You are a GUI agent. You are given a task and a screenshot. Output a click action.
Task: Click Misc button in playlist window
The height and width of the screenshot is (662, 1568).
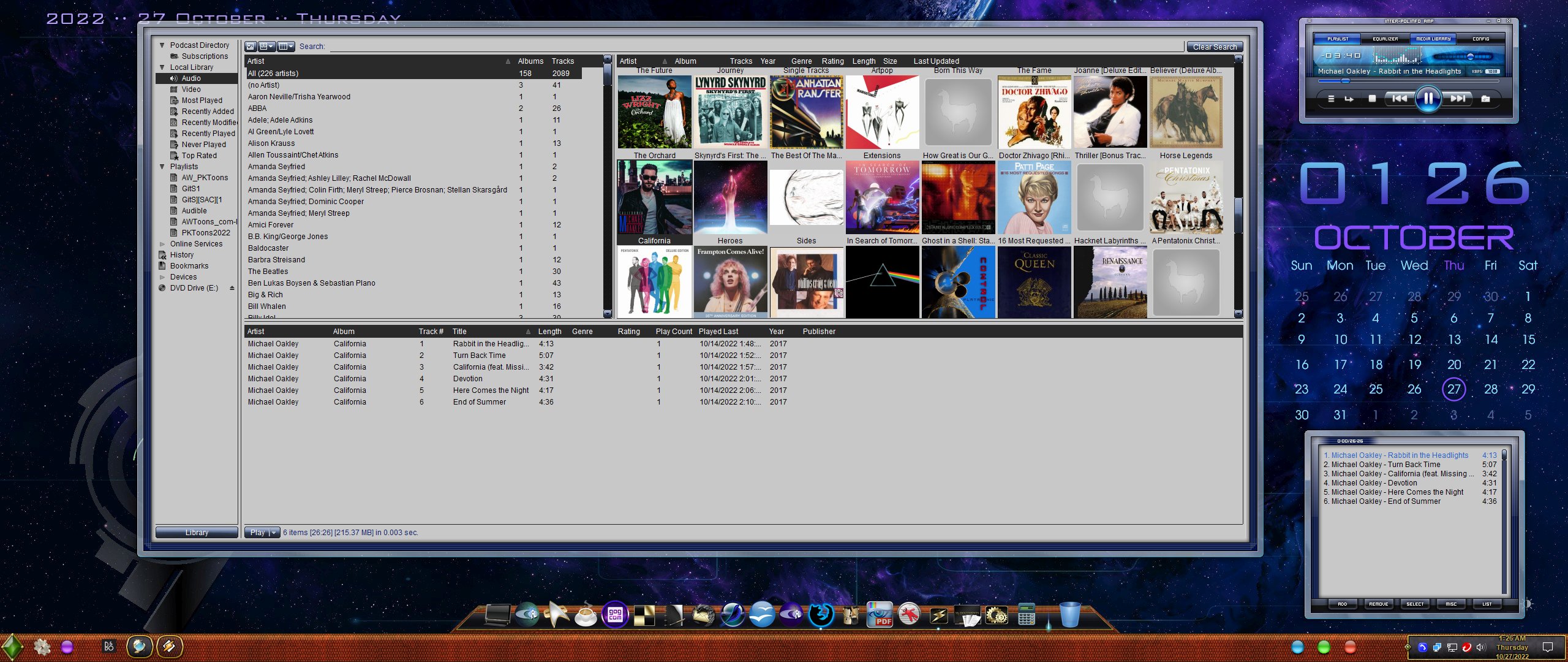tap(1451, 604)
